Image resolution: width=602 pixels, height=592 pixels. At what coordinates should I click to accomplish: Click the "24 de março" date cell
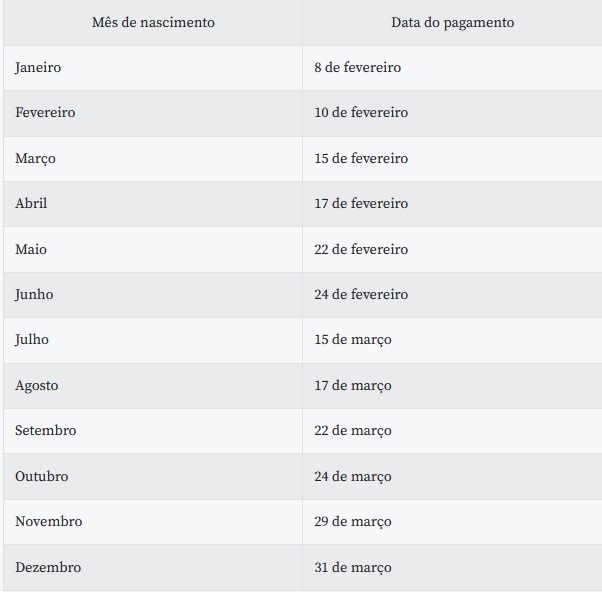[353, 476]
